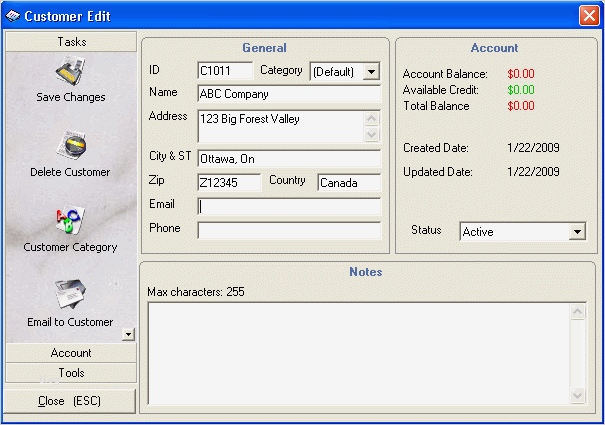This screenshot has height=425, width=605.
Task: Click the tasks panel scroll-down arrow
Action: point(128,334)
